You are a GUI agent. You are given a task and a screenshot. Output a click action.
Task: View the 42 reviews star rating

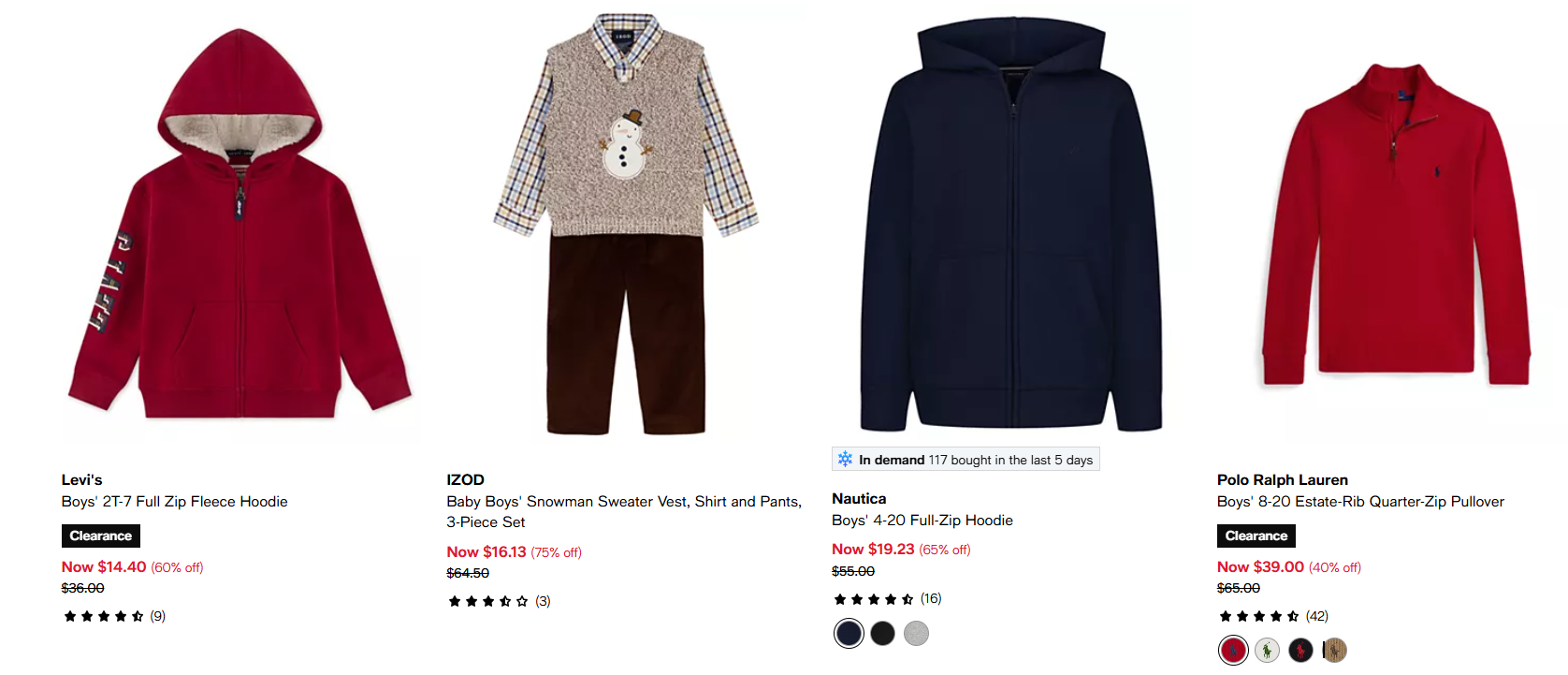1272,616
